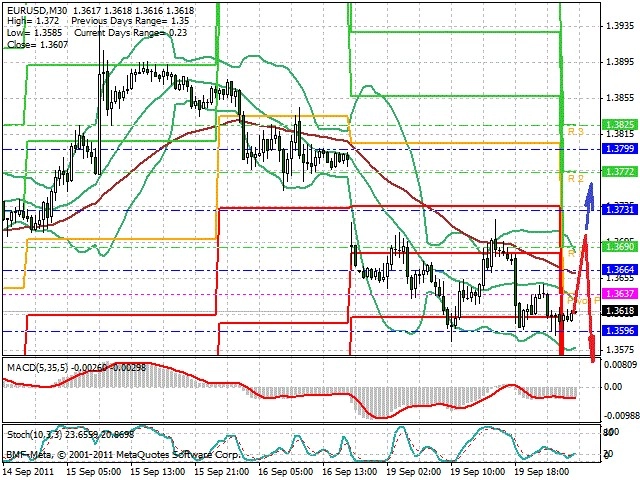Select the 1.3690 green price tag
This screenshot has width=640, height=480.
coord(620,246)
